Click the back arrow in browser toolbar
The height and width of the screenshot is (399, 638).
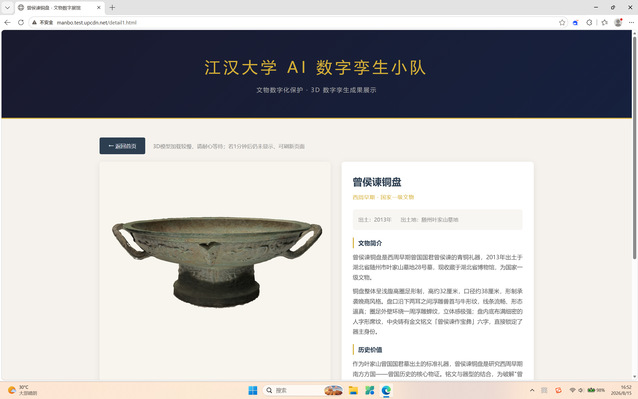coord(7,22)
